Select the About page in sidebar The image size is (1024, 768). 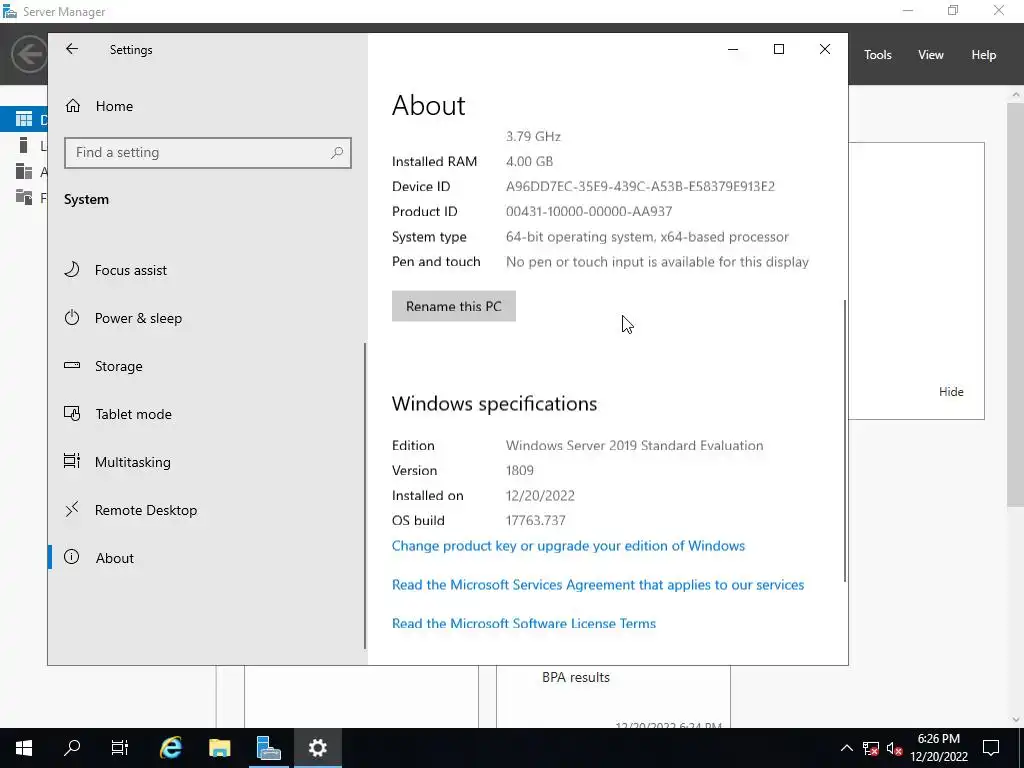click(x=99, y=558)
